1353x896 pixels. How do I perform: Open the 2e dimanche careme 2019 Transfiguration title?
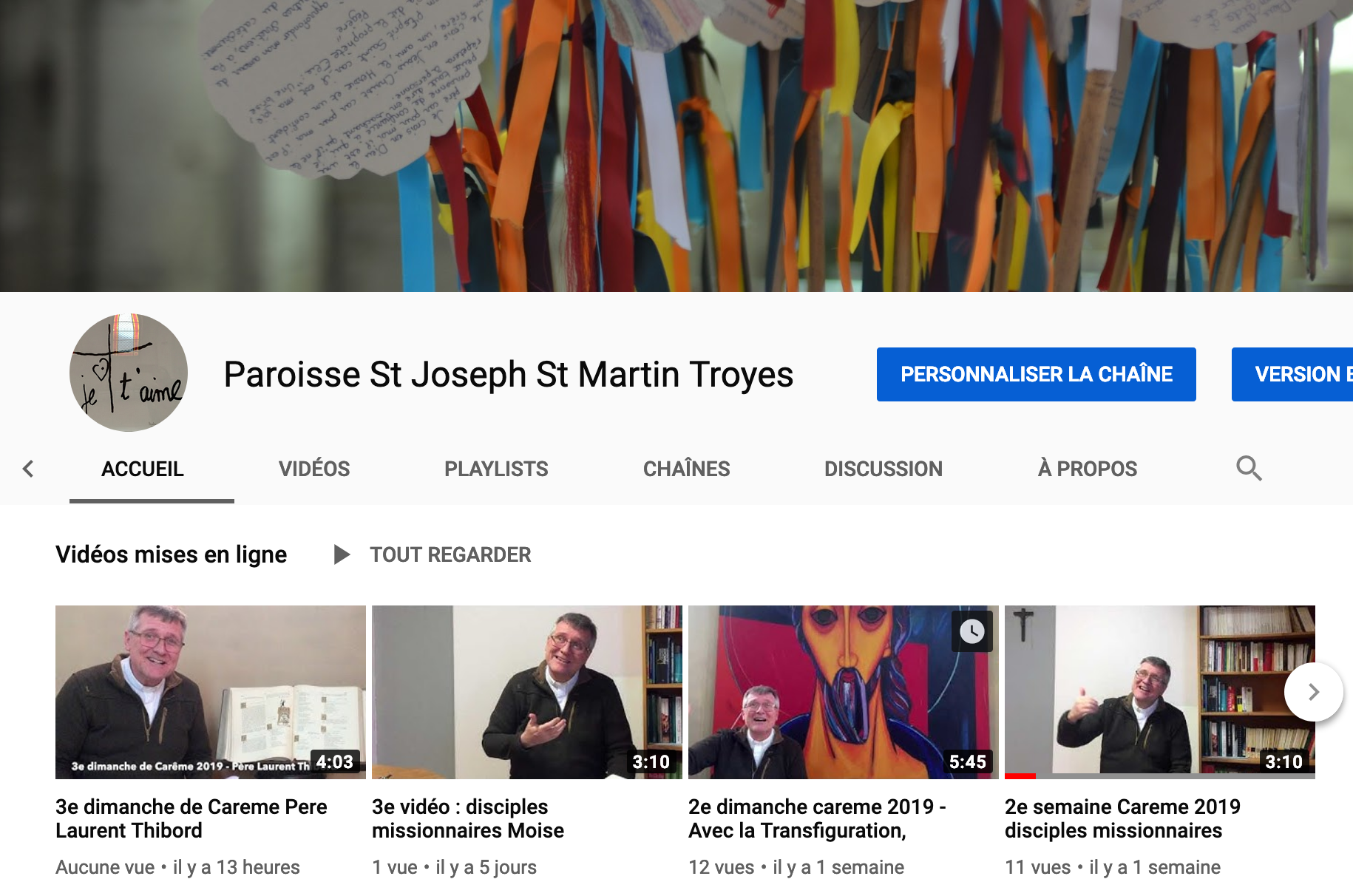click(817, 818)
